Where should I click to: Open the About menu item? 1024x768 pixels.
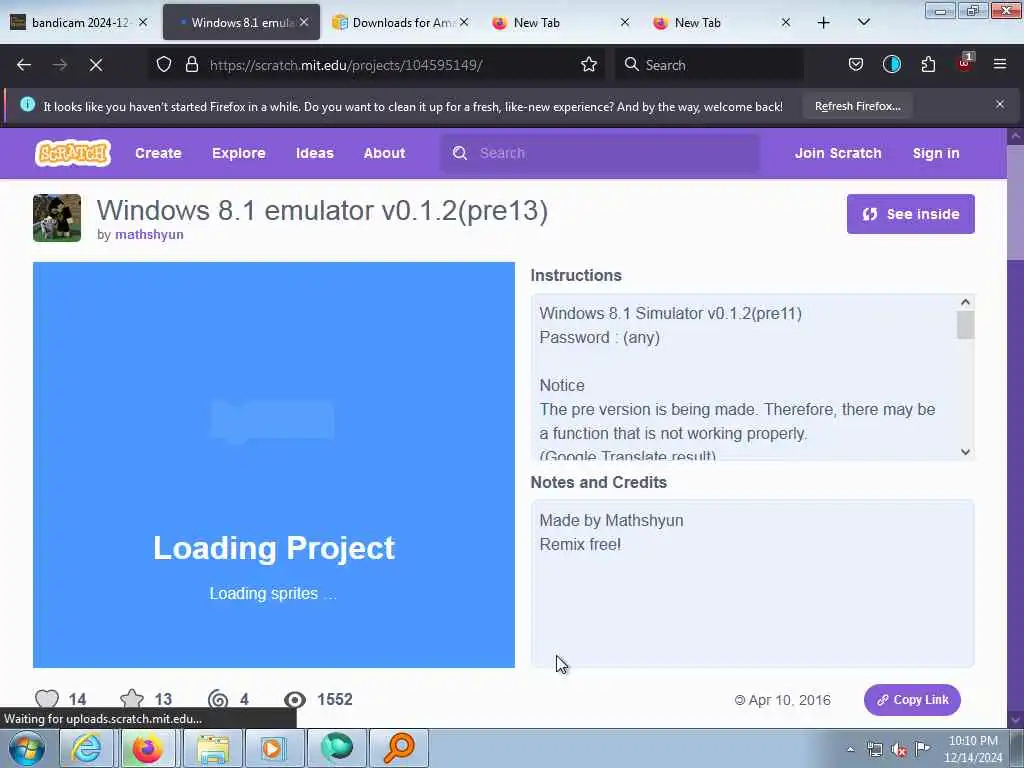384,153
